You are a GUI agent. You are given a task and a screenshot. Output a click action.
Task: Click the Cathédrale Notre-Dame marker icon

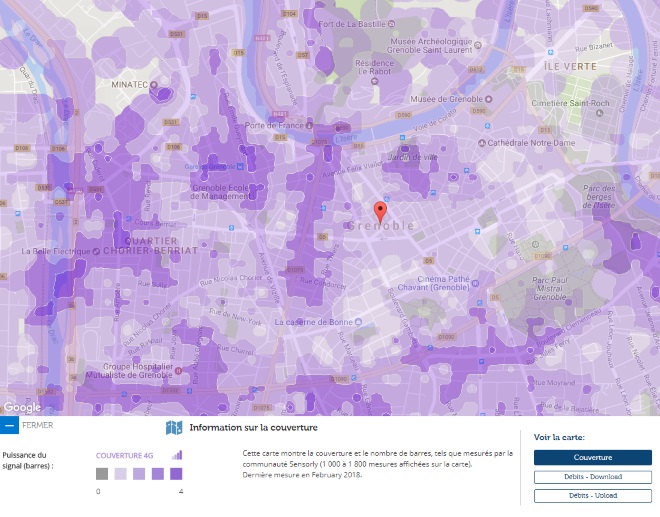coord(482,143)
